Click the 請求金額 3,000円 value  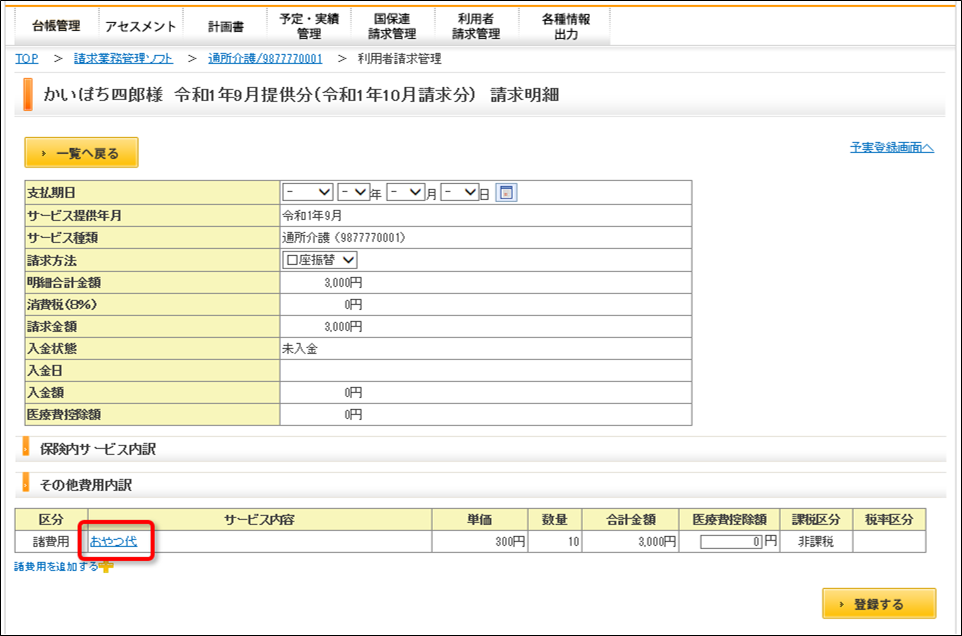pyautogui.click(x=344, y=326)
